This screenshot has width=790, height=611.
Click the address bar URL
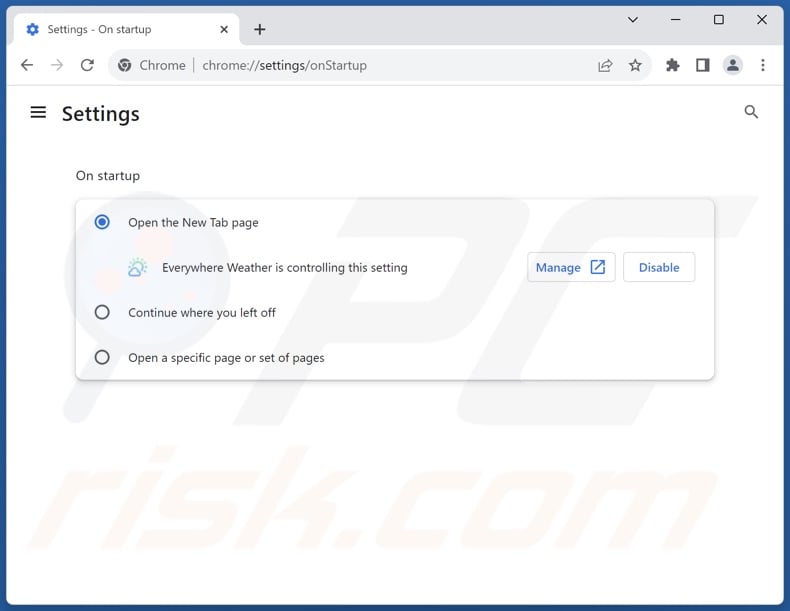point(285,65)
